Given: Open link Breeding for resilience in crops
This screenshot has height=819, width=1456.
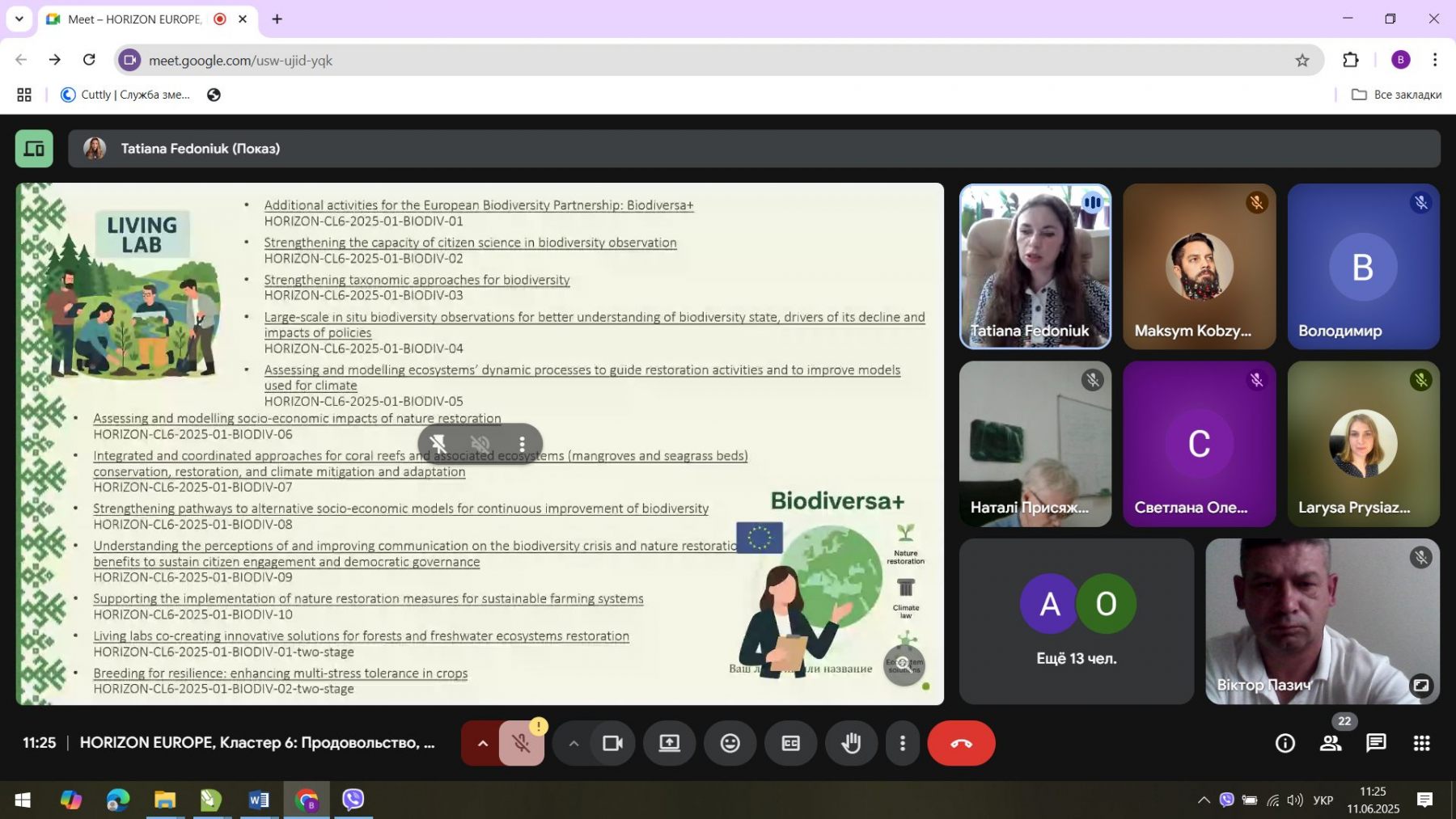Looking at the screenshot, I should (x=280, y=673).
